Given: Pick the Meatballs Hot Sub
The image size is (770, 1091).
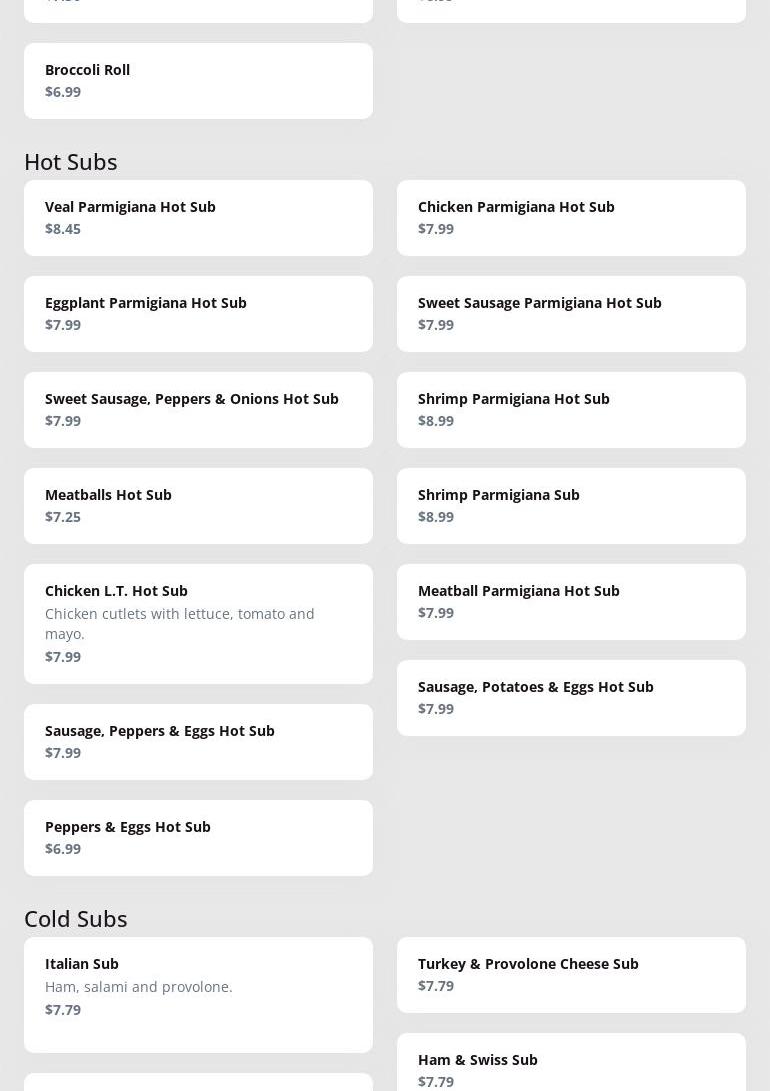Looking at the screenshot, I should (198, 506).
